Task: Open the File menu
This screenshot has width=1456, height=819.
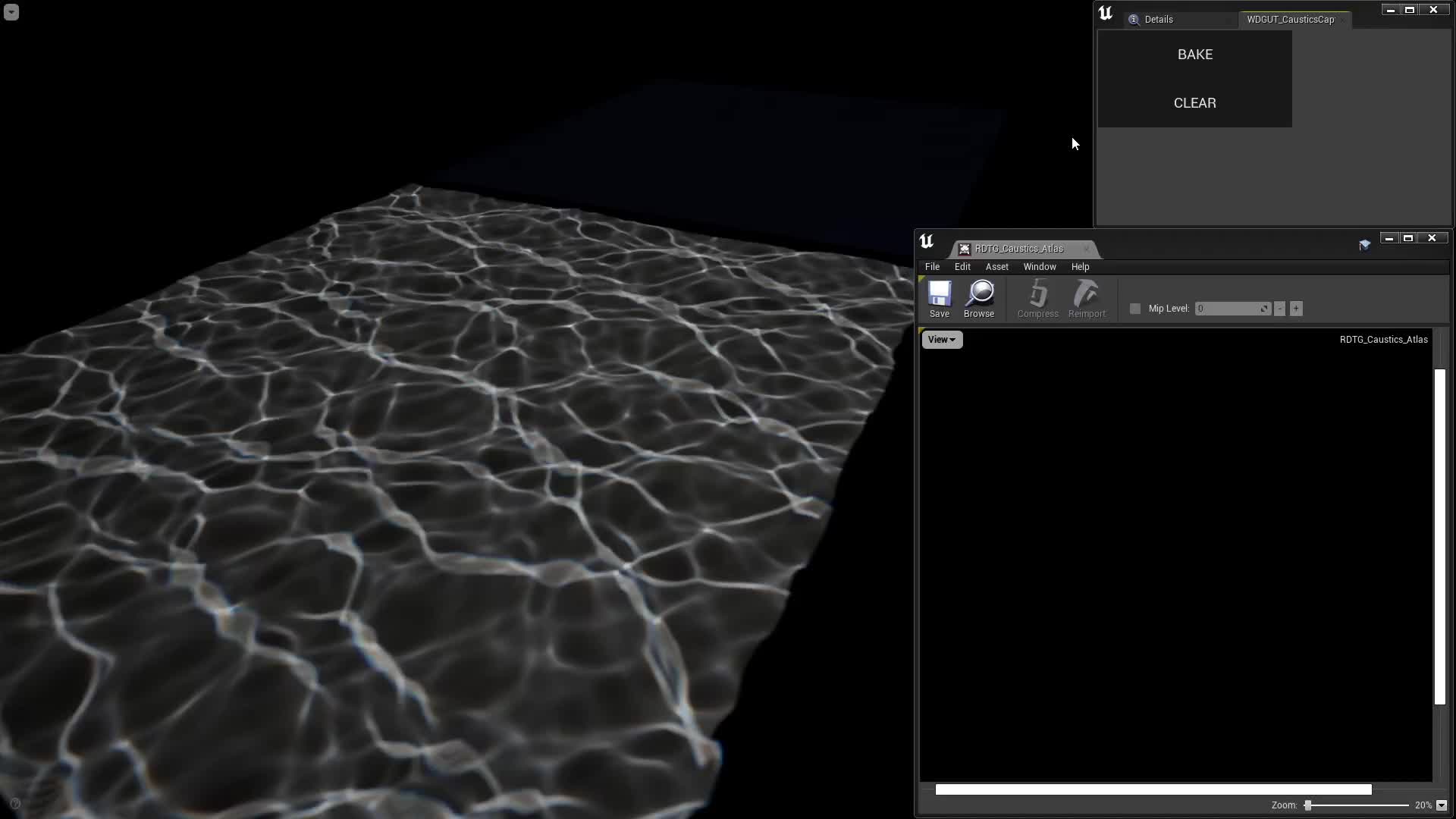Action: [932, 267]
